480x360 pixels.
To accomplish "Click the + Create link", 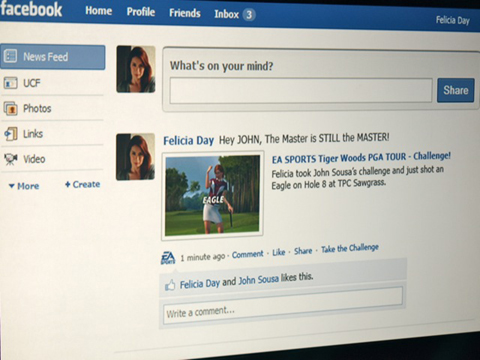I will 82,184.
